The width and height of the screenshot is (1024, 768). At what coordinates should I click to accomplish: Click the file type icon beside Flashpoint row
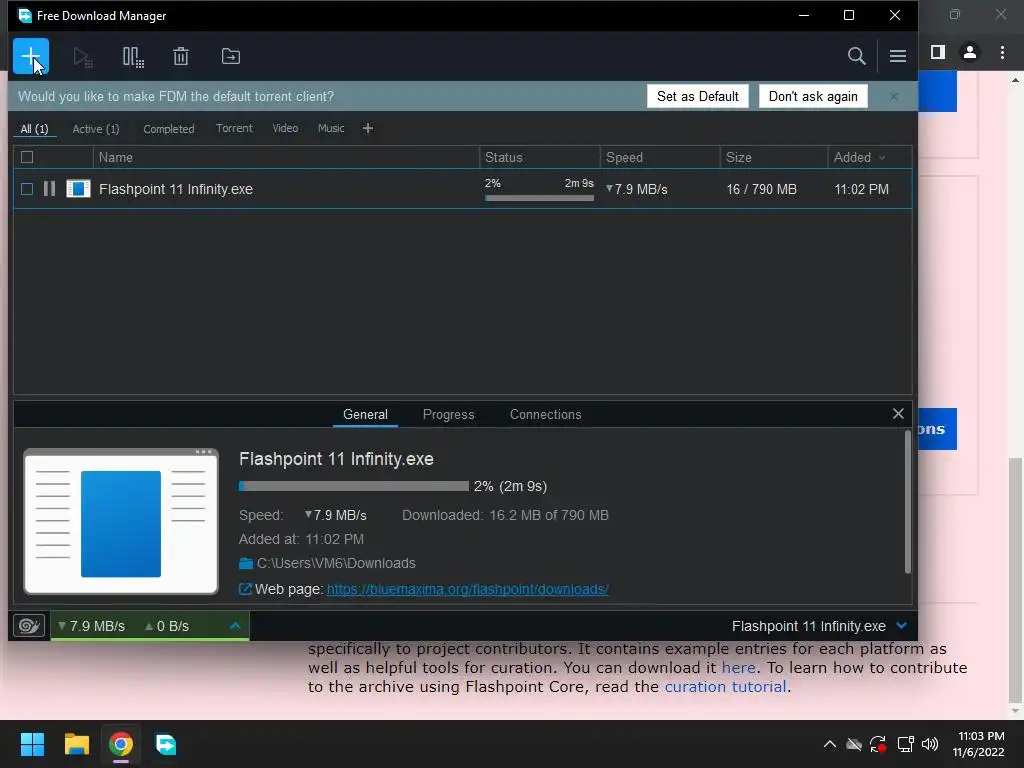click(78, 189)
